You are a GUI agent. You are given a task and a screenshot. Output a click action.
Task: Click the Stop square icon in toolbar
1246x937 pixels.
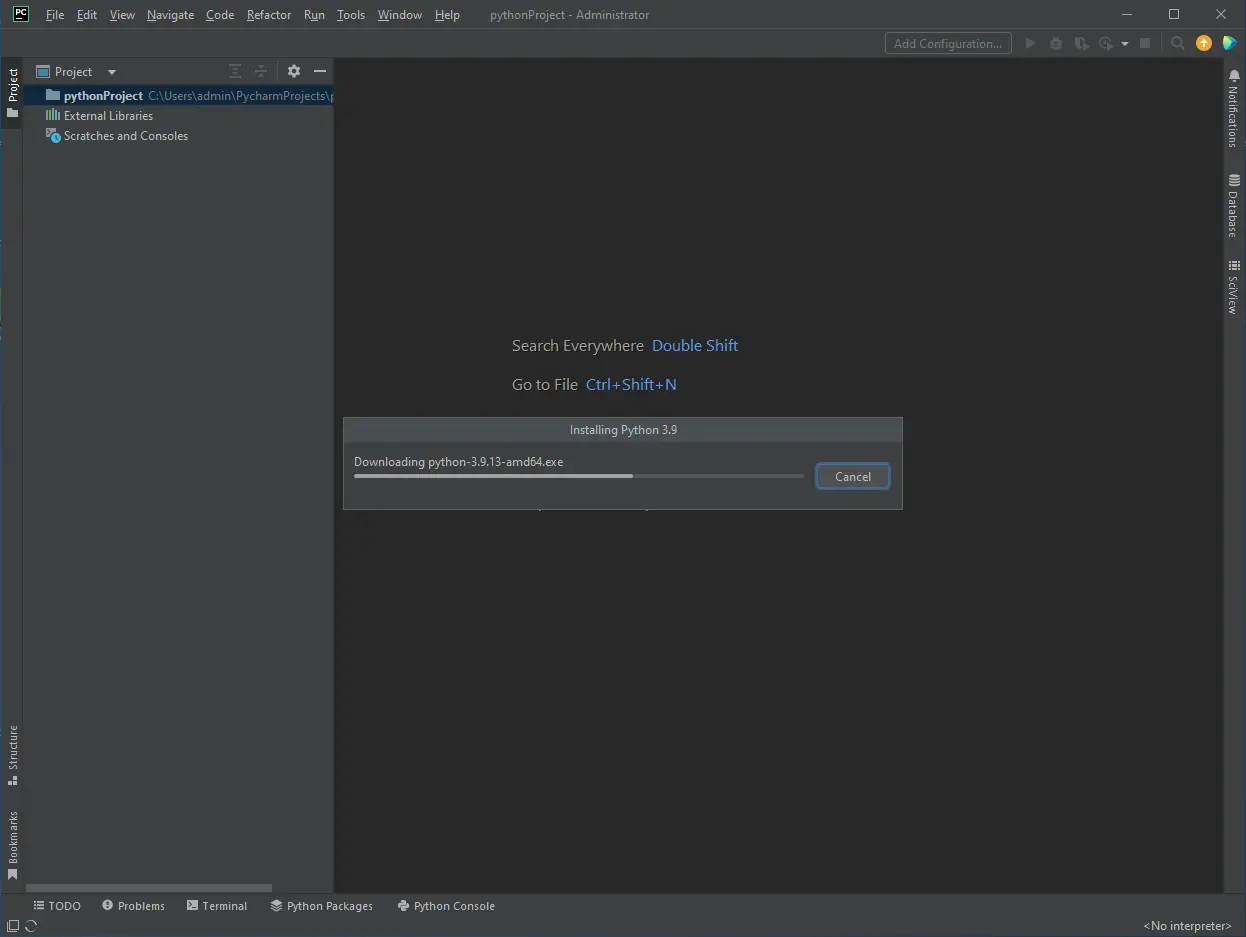tap(1145, 43)
